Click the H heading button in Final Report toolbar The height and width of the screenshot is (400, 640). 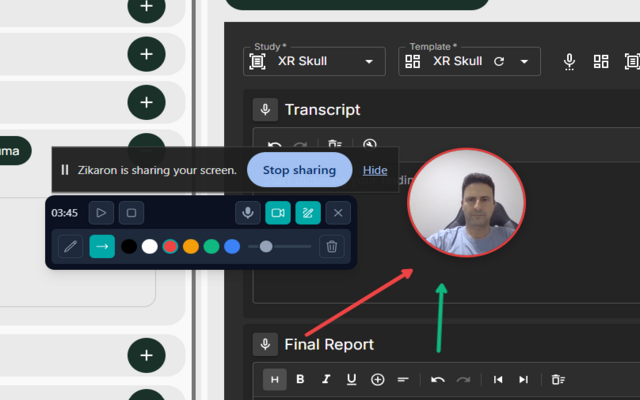pyautogui.click(x=275, y=380)
